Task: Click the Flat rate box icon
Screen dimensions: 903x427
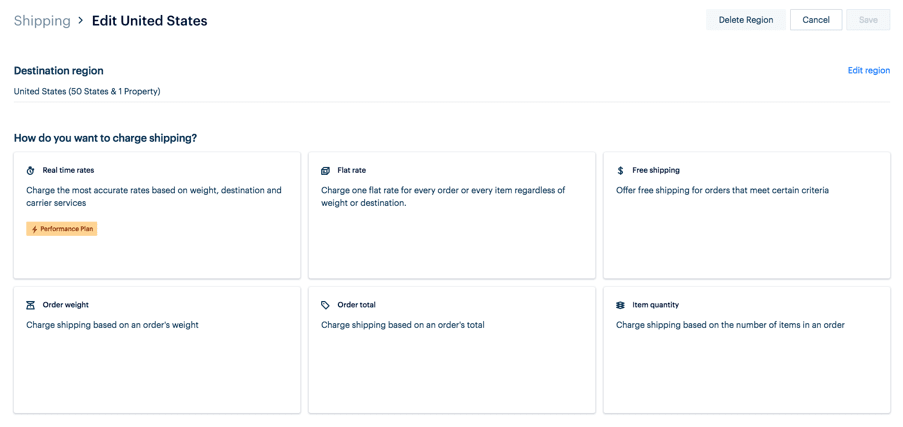Action: tap(325, 171)
